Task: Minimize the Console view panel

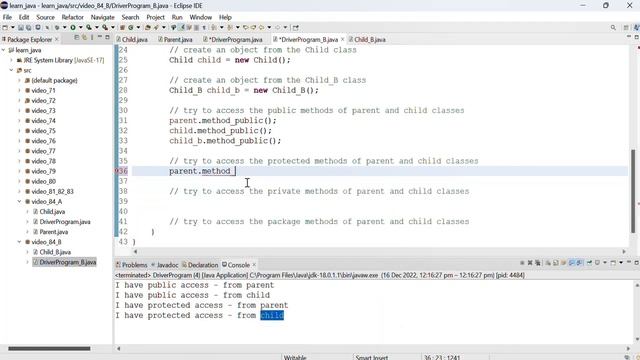Action: pyautogui.click(x=629, y=262)
